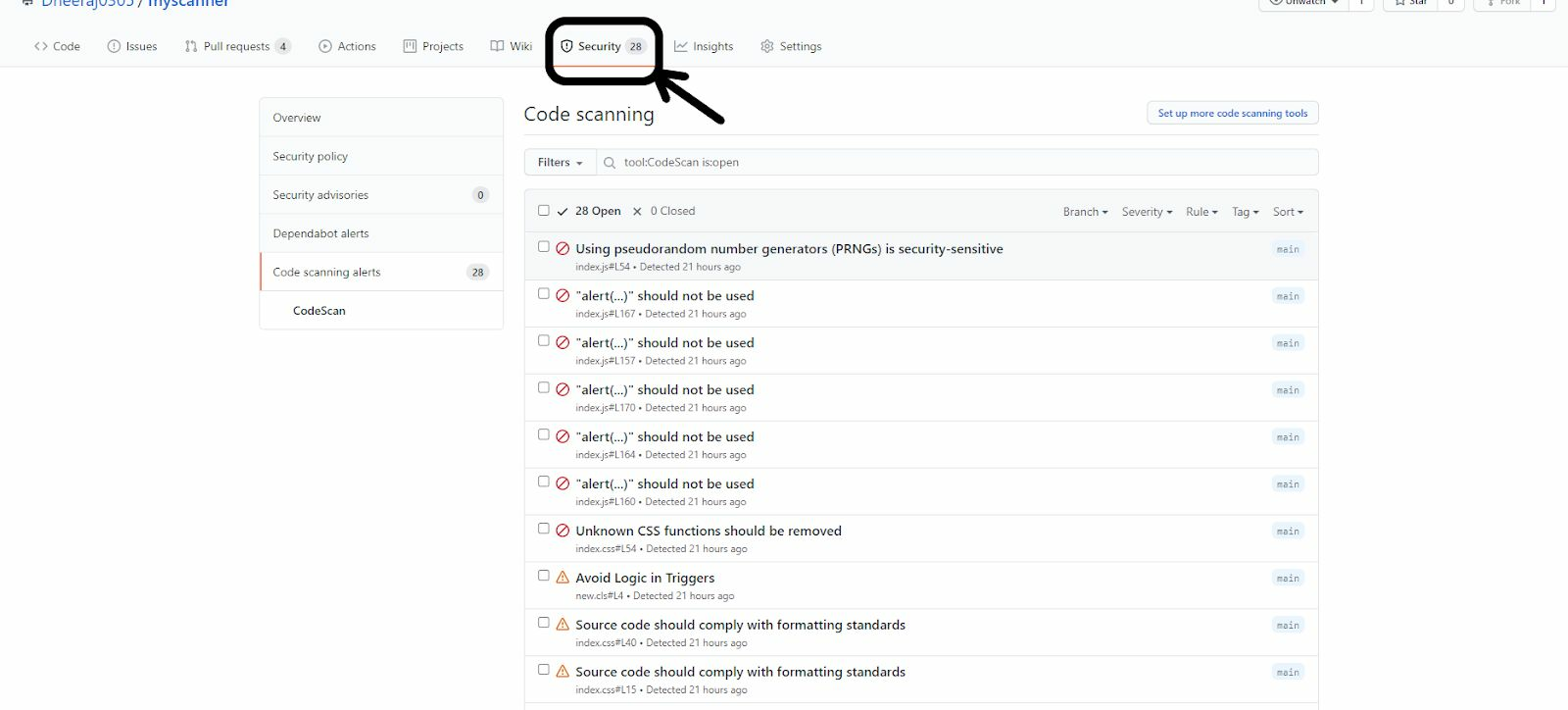Click the Code tab brackets icon
This screenshot has width=1568, height=710.
(x=41, y=46)
